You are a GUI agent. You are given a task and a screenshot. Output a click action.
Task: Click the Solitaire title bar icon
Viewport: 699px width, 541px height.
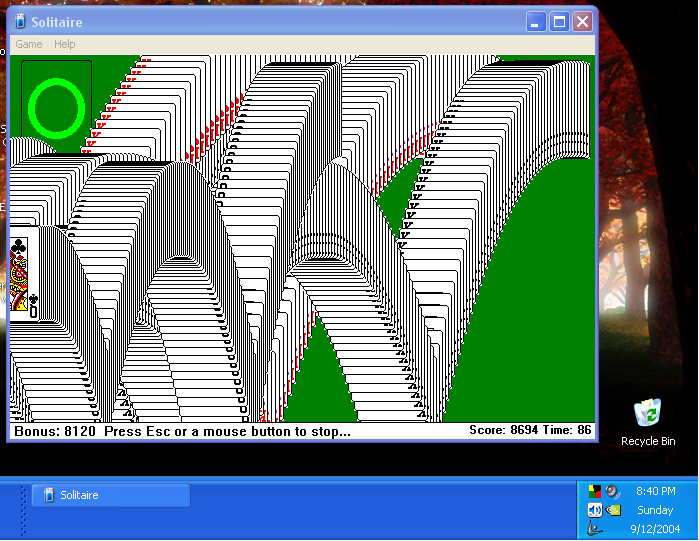coord(20,22)
